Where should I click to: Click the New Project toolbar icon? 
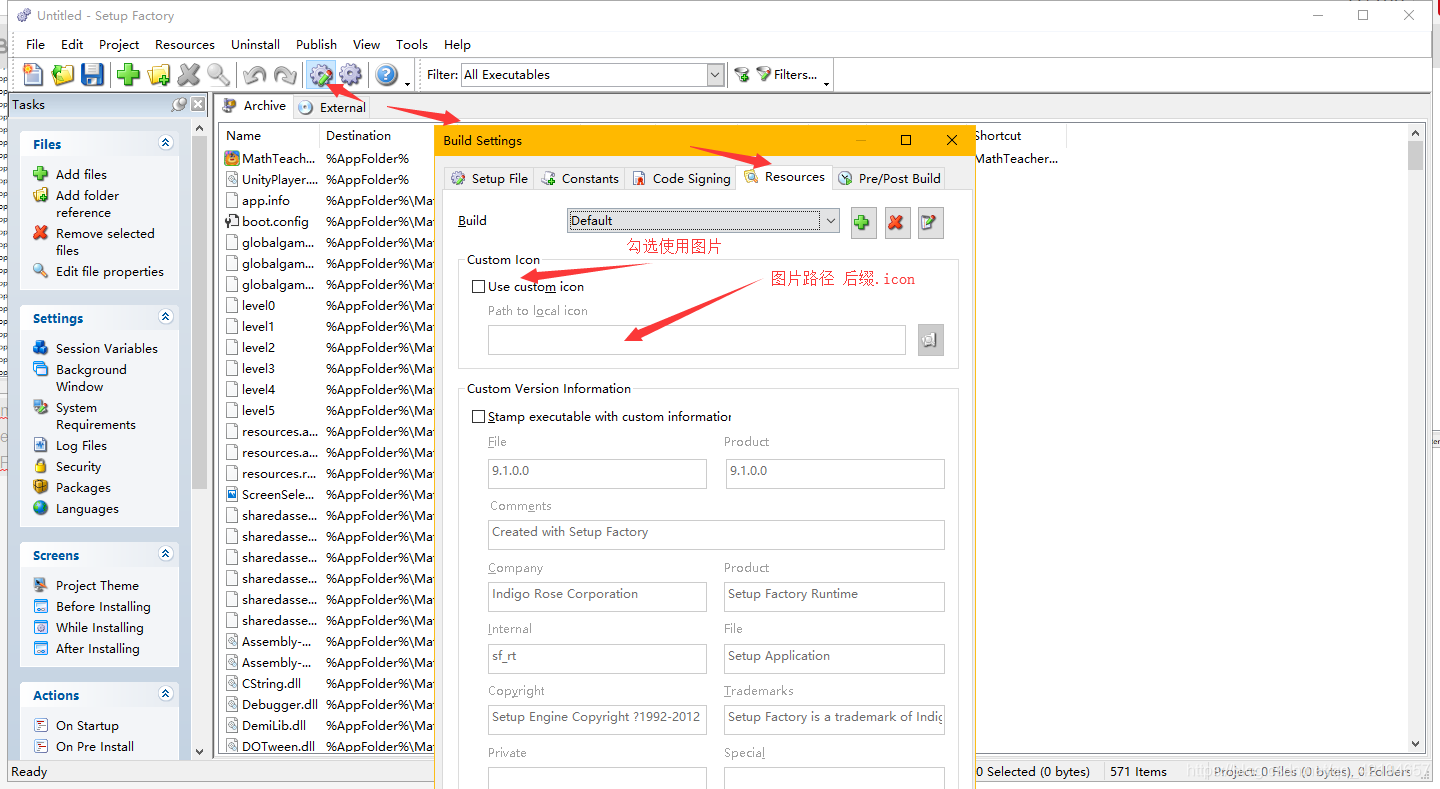coord(33,75)
